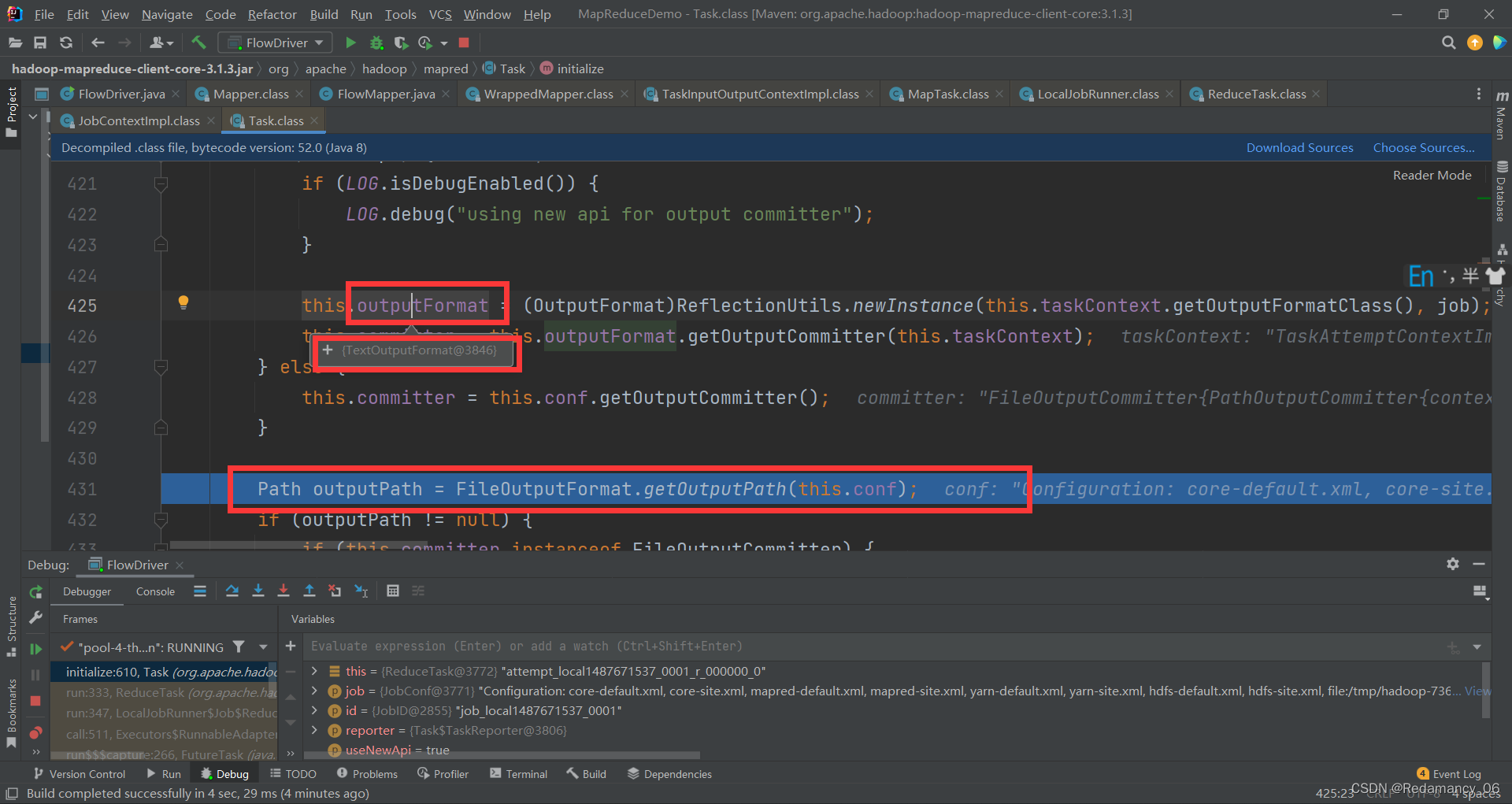This screenshot has width=1512, height=804.
Task: Click the Add Watch plus icon
Action: pos(291,646)
